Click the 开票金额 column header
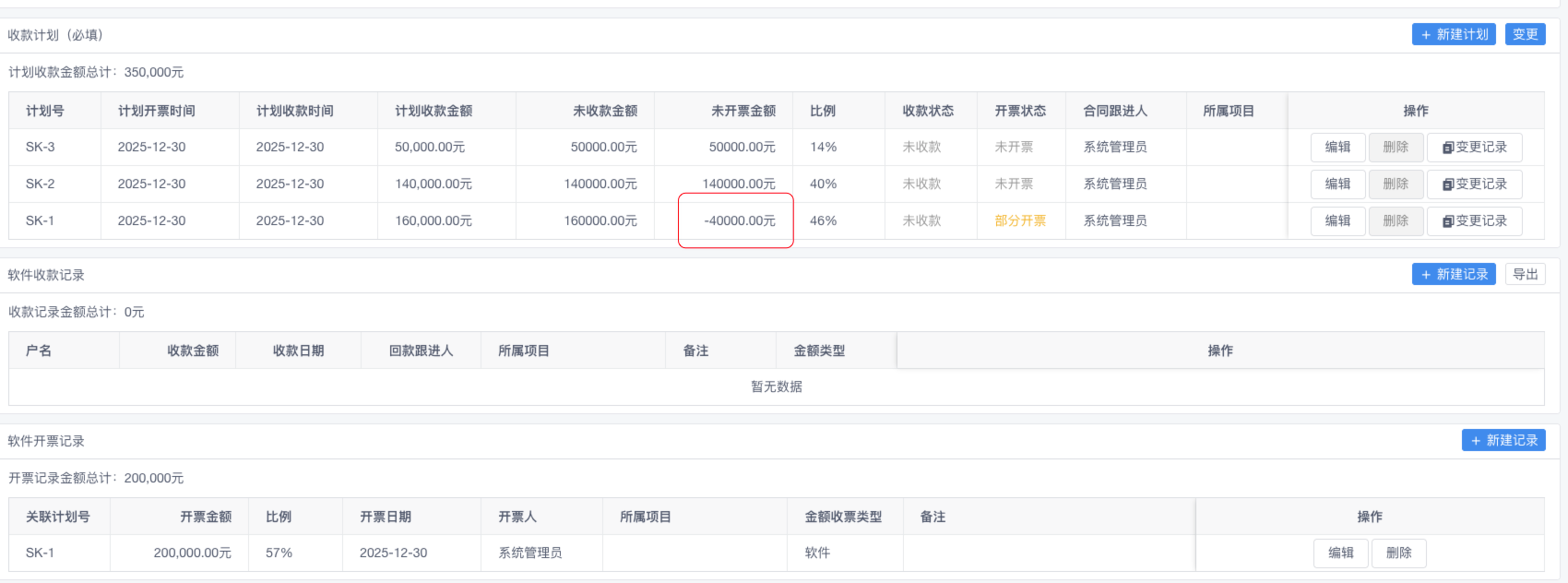 click(205, 517)
